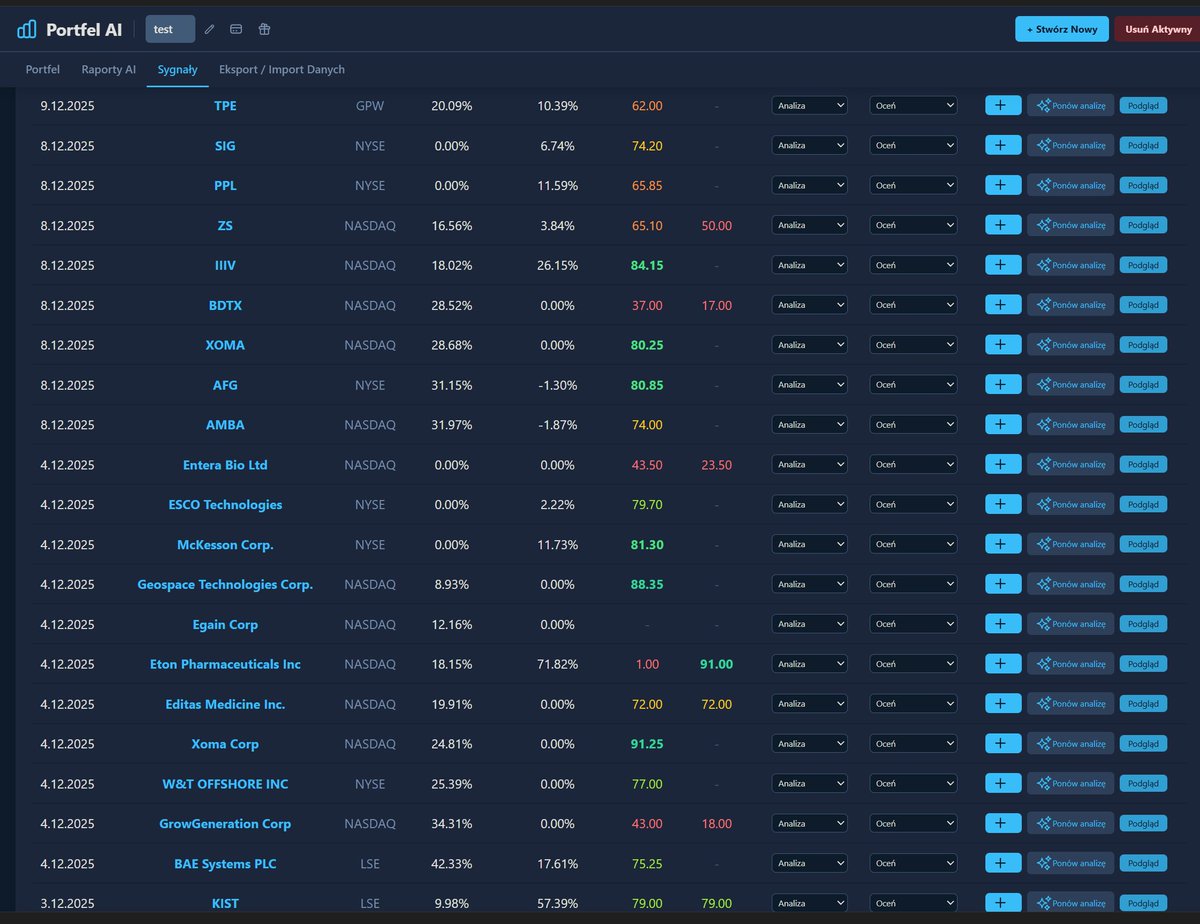Open the Oceń dropdown for AMBA
The height and width of the screenshot is (924, 1200).
coord(913,424)
